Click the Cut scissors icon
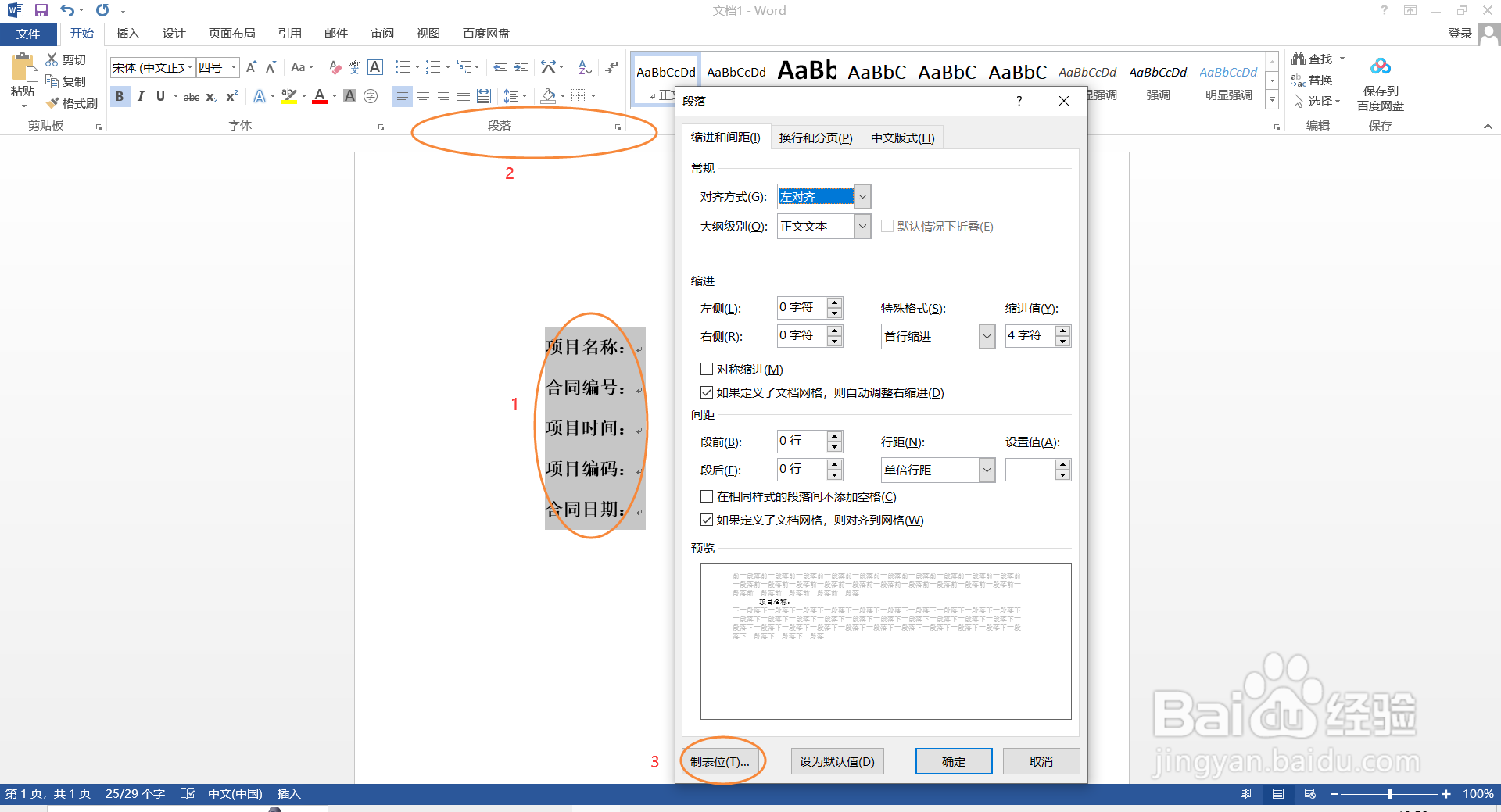The height and width of the screenshot is (812, 1501). pyautogui.click(x=52, y=59)
